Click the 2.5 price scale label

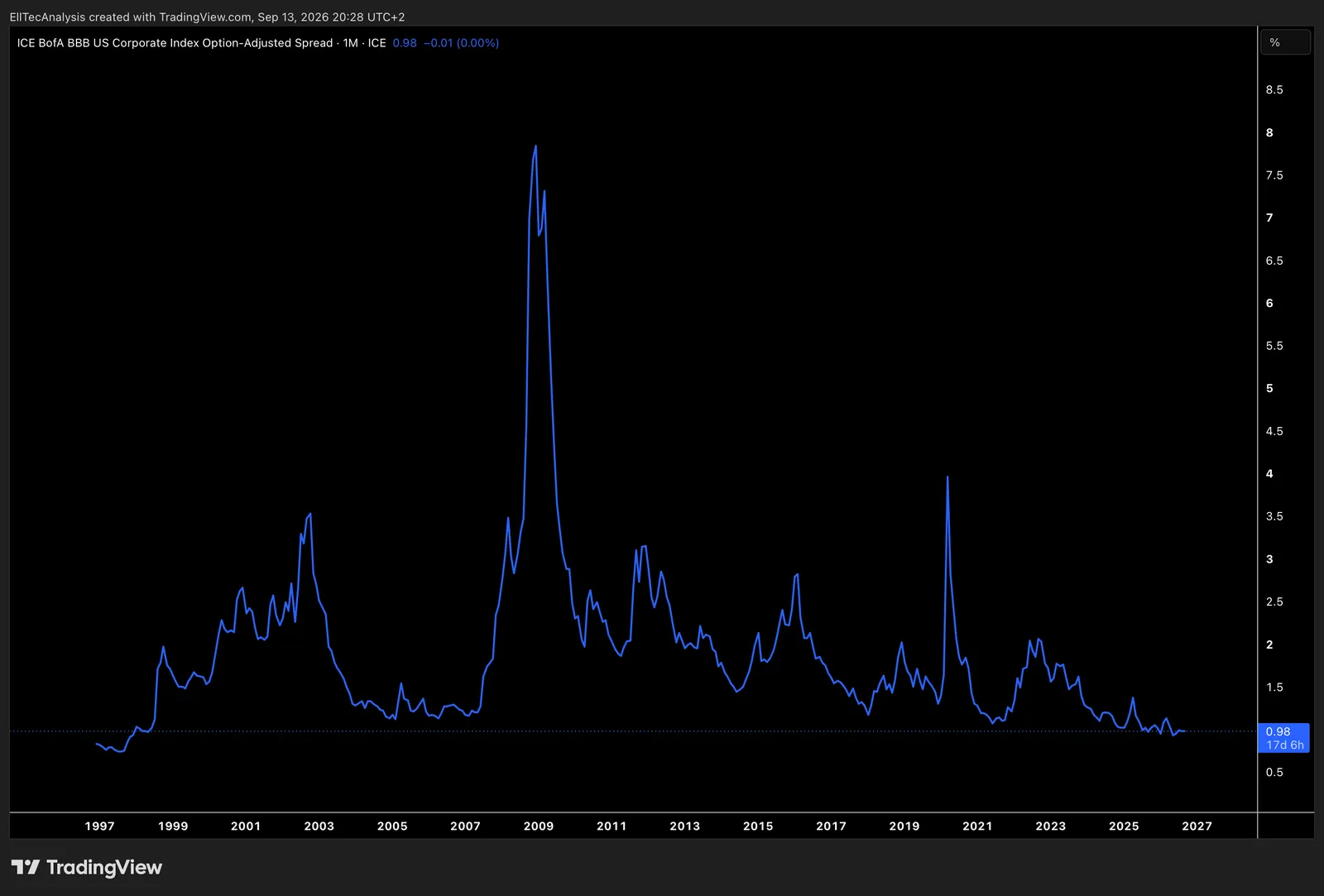point(1274,601)
